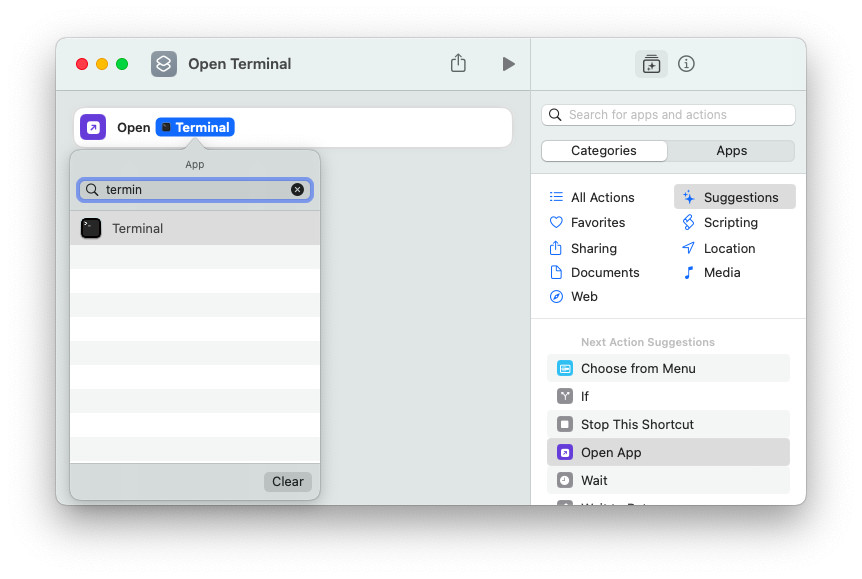Click the green fullscreen window button
862x579 pixels.
[x=122, y=64]
